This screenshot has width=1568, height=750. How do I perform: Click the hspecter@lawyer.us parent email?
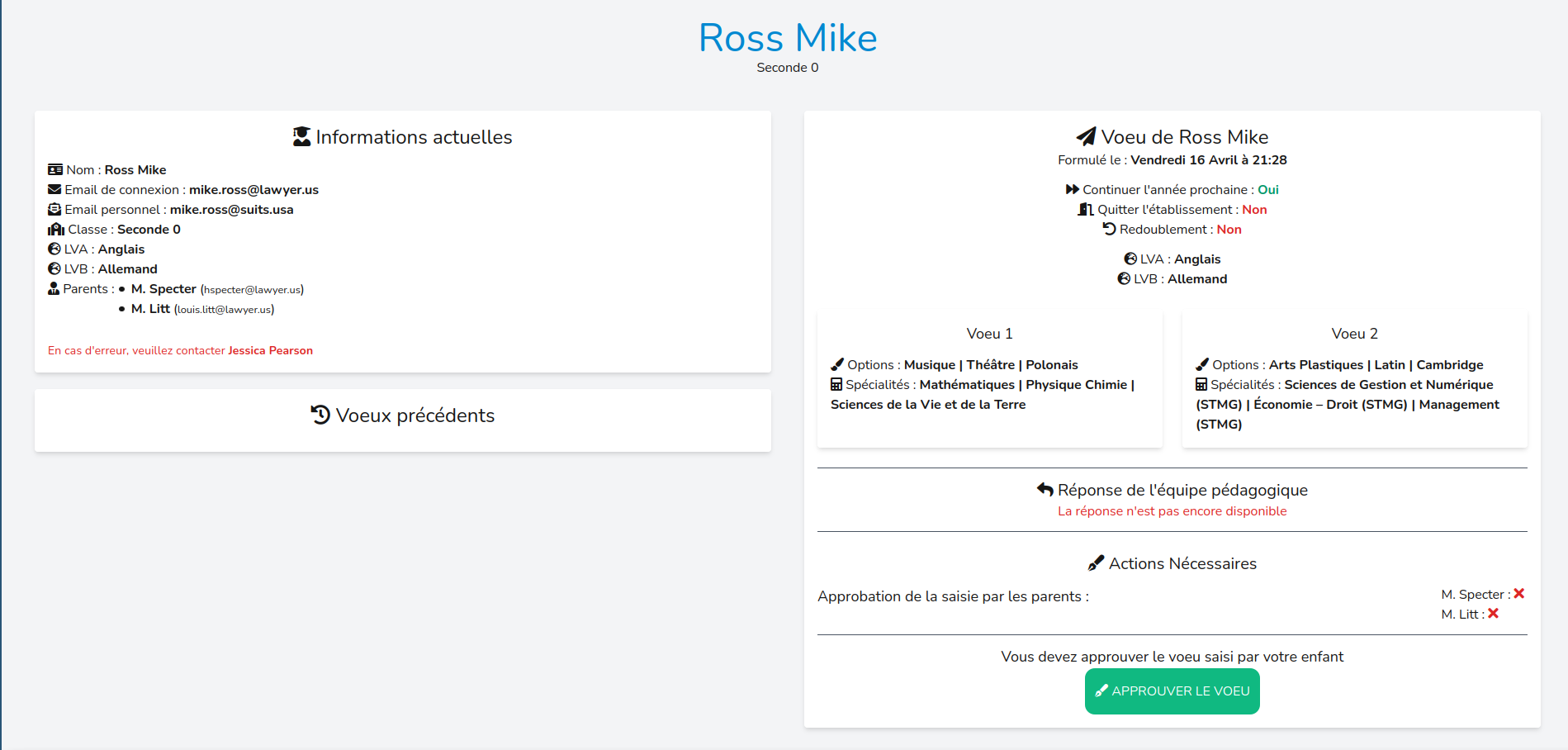pyautogui.click(x=252, y=290)
